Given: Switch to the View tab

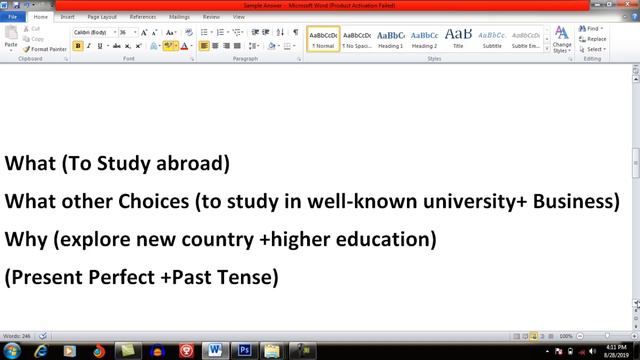Looking at the screenshot, I should click(239, 17).
